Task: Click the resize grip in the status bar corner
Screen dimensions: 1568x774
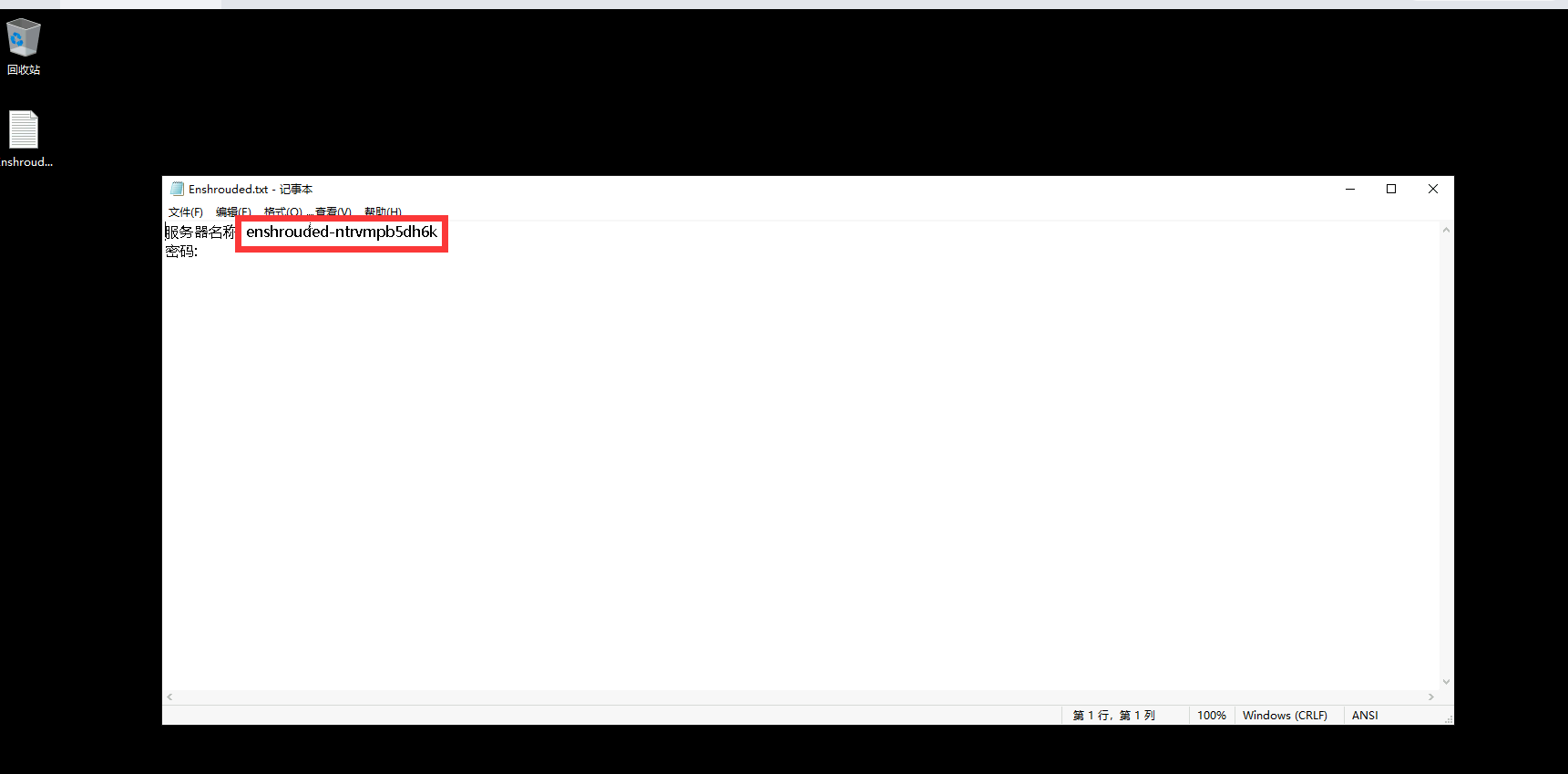Action: click(x=1448, y=719)
